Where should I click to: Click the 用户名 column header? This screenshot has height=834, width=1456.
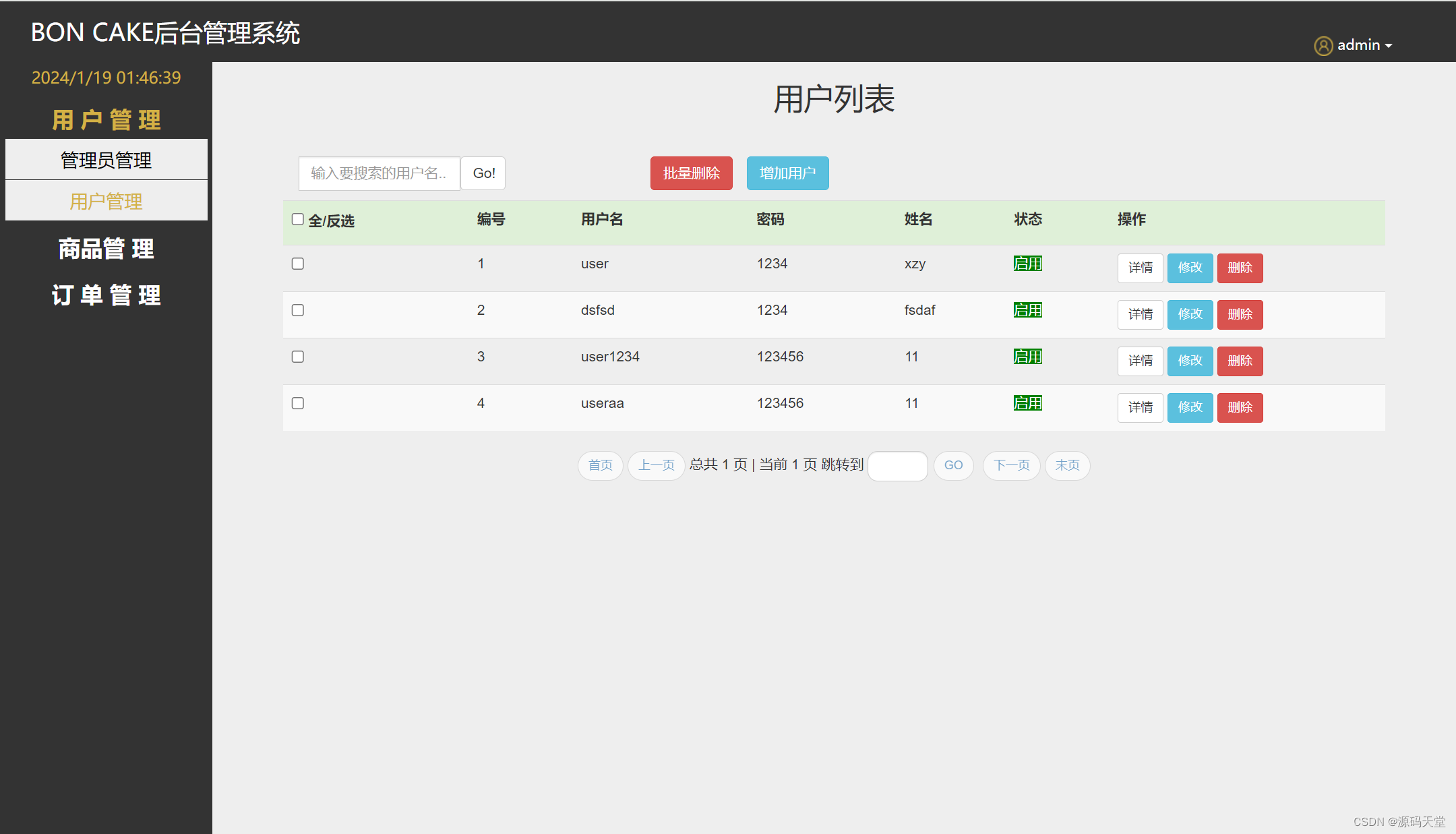pyautogui.click(x=603, y=219)
